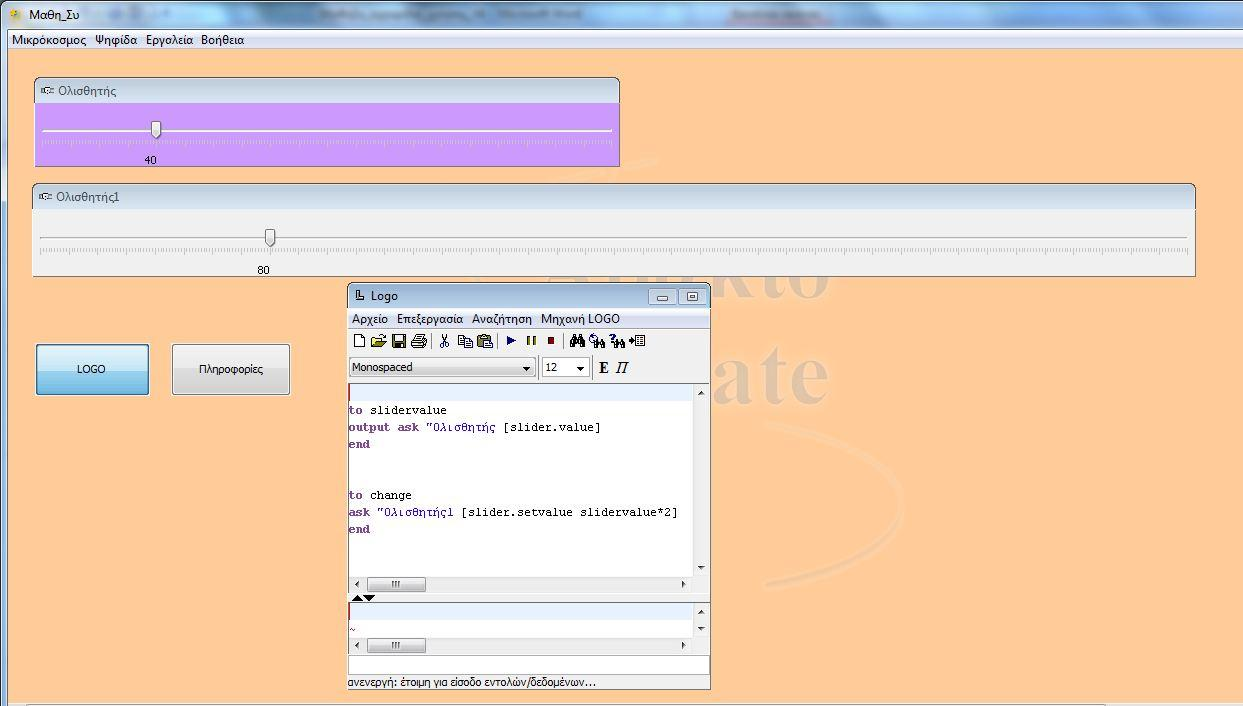
Task: Create a new file in Logo editor
Action: point(360,341)
